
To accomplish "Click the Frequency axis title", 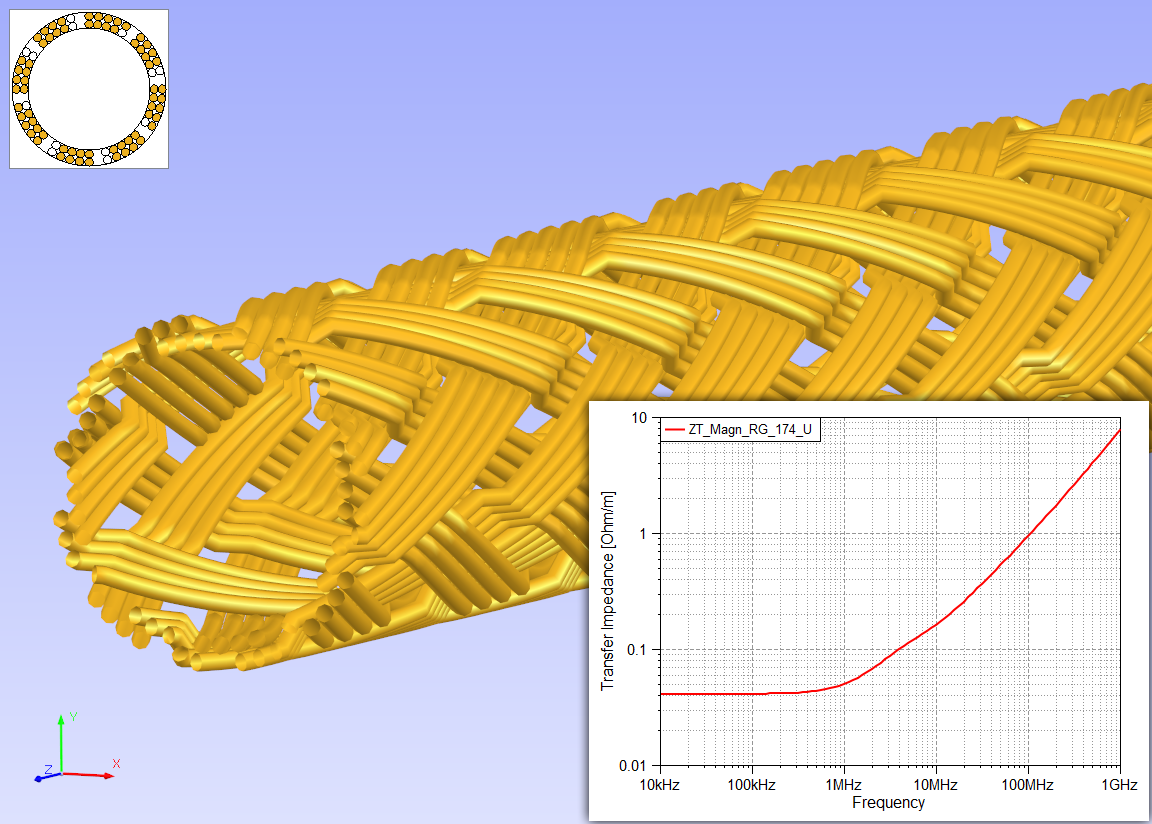I will coord(888,802).
